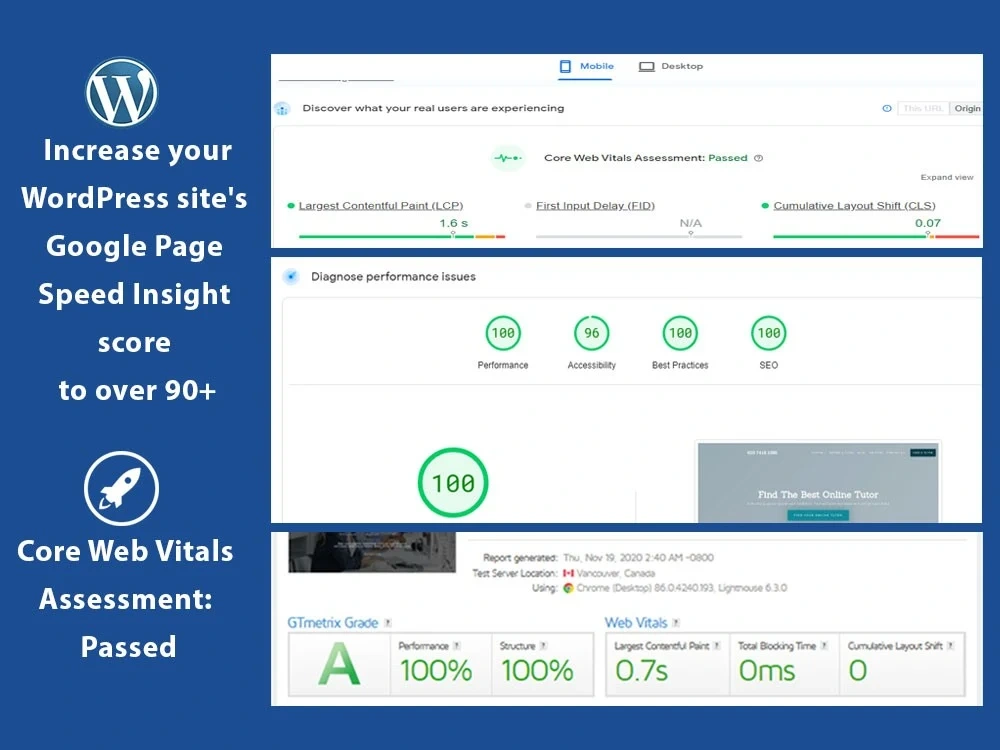
Task: Click the '1.6 s' LCP value
Action: (453, 223)
